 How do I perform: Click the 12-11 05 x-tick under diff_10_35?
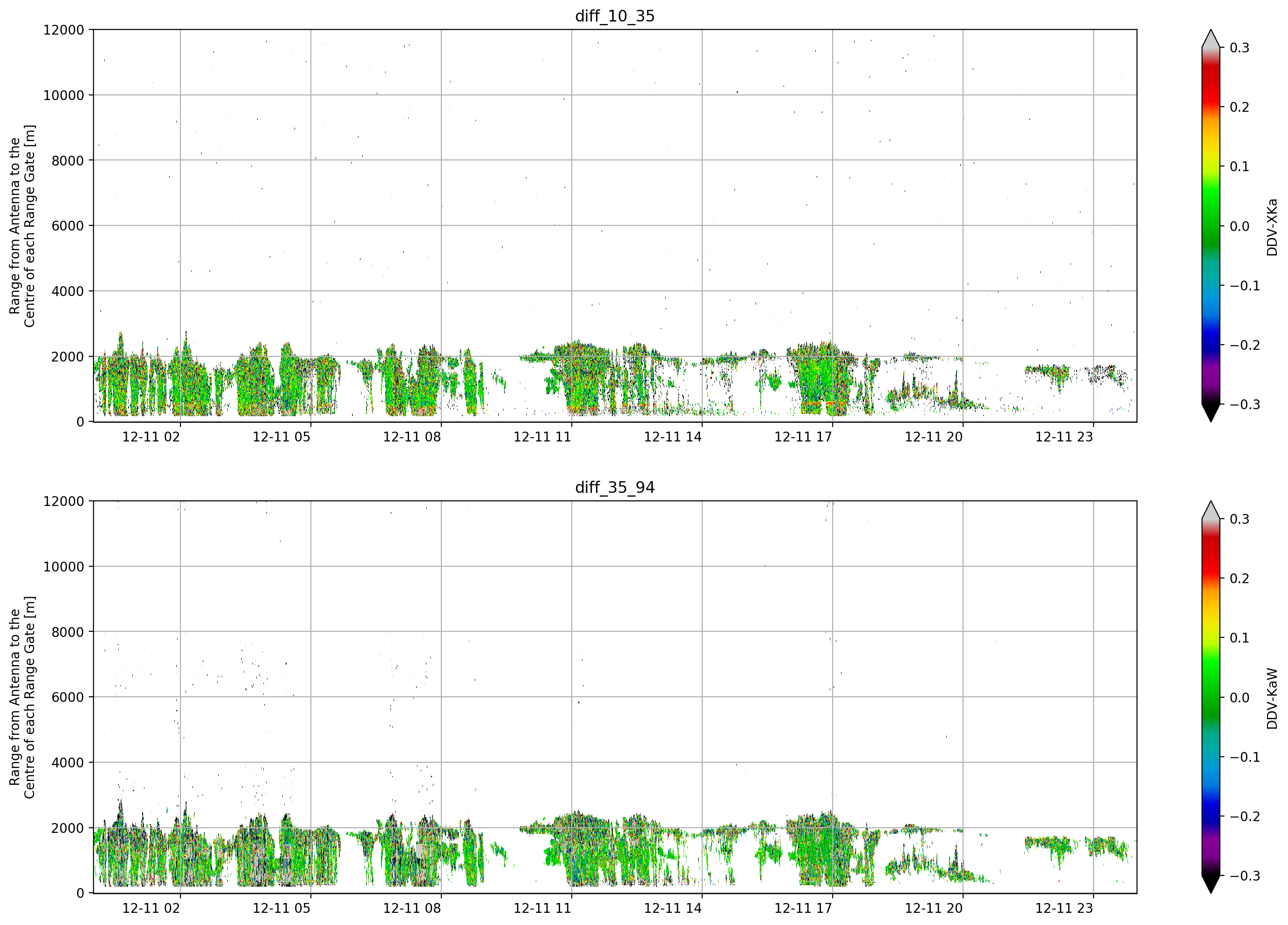click(x=282, y=437)
